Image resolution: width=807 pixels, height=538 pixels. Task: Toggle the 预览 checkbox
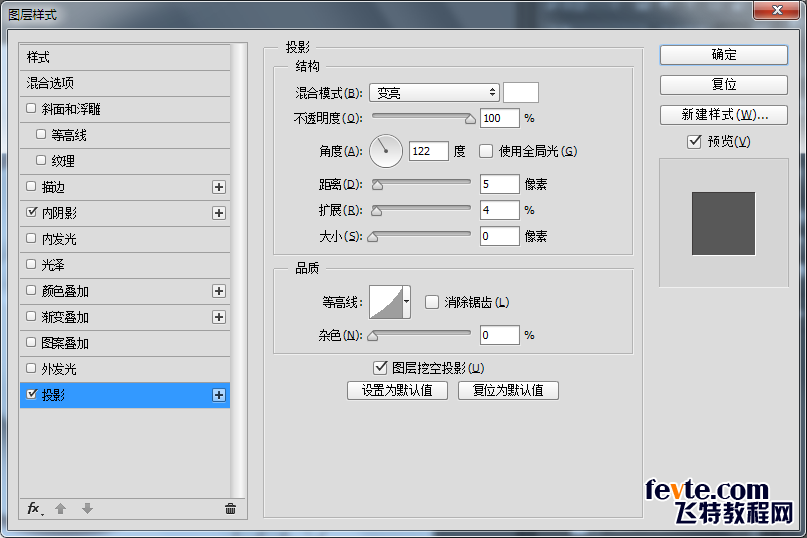point(694,141)
